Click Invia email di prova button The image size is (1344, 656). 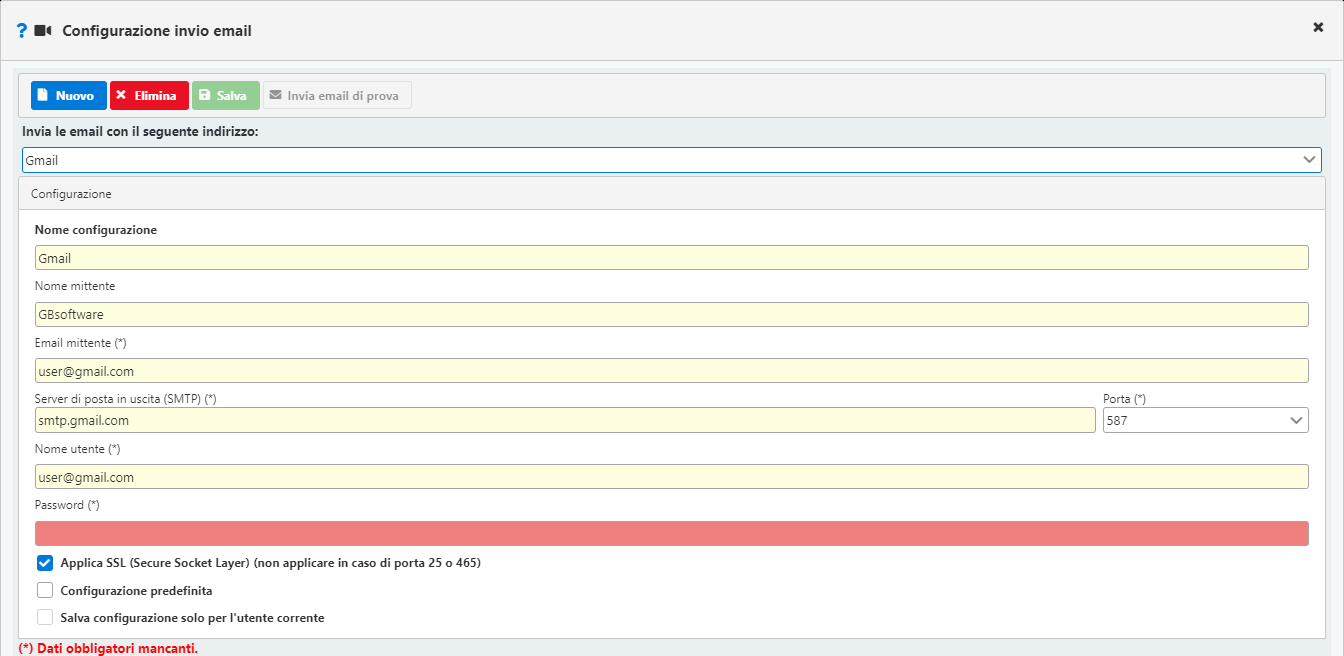(x=337, y=96)
